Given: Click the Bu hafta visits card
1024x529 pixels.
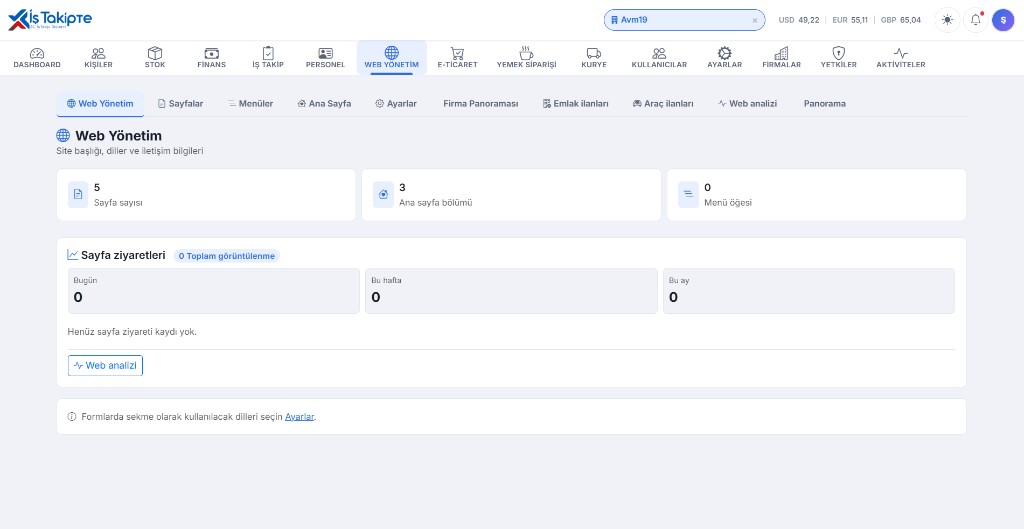Looking at the screenshot, I should coord(511,291).
